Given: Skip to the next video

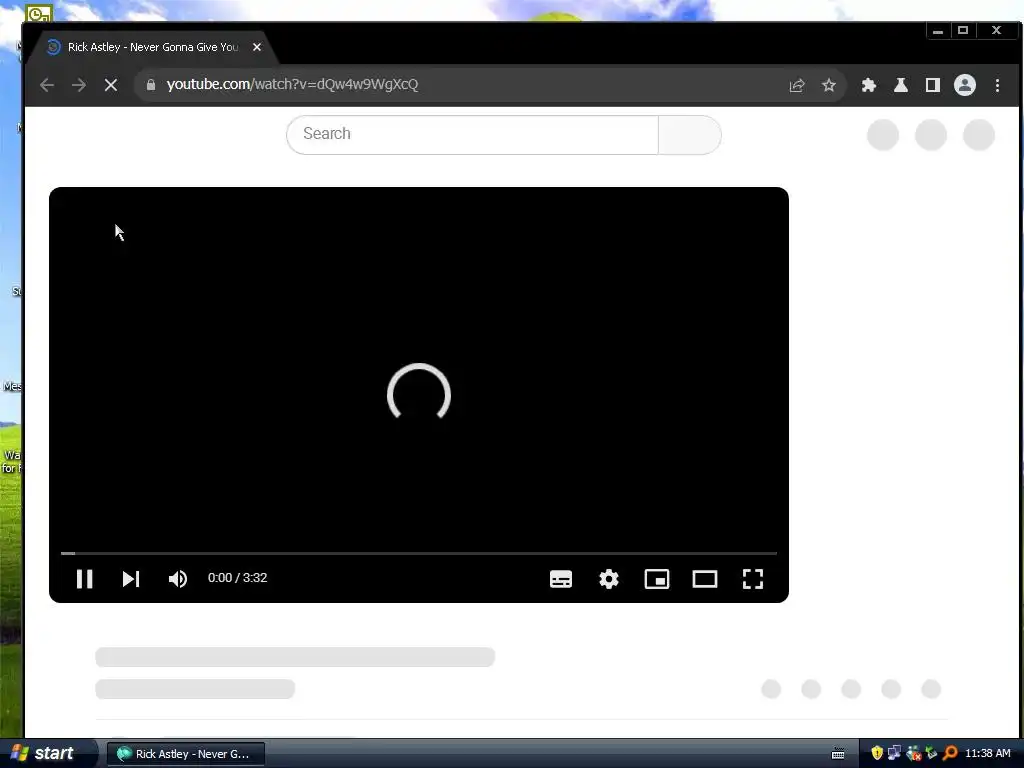Looking at the screenshot, I should point(131,579).
